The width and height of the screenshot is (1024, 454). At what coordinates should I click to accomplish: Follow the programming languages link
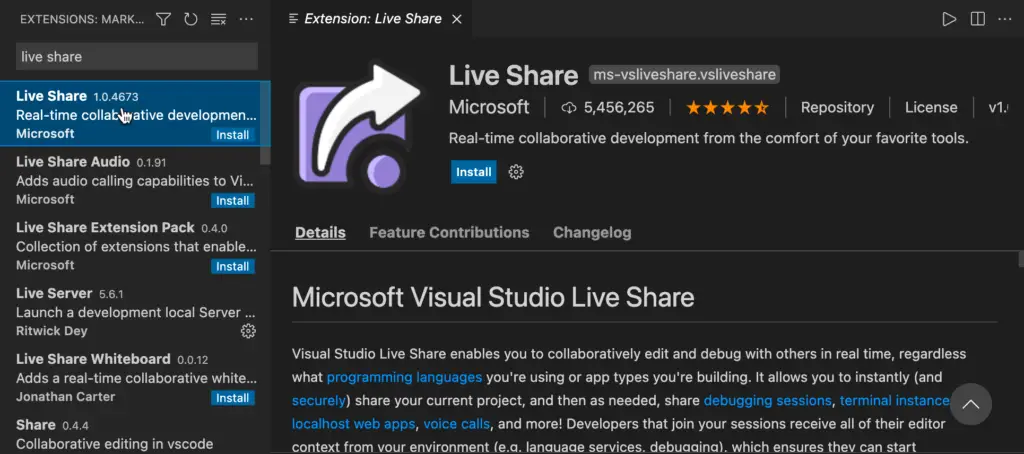point(404,378)
